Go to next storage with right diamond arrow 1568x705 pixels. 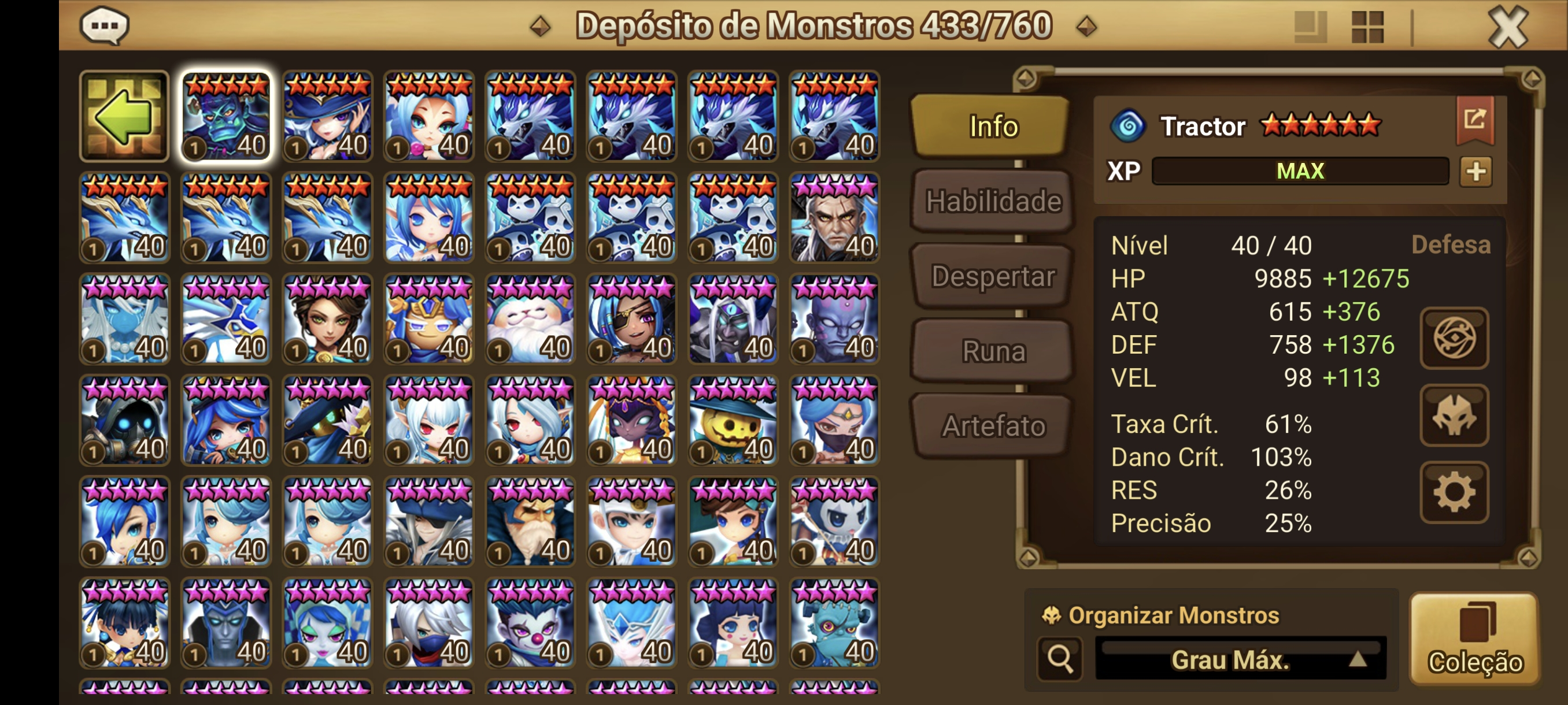pos(1086,26)
